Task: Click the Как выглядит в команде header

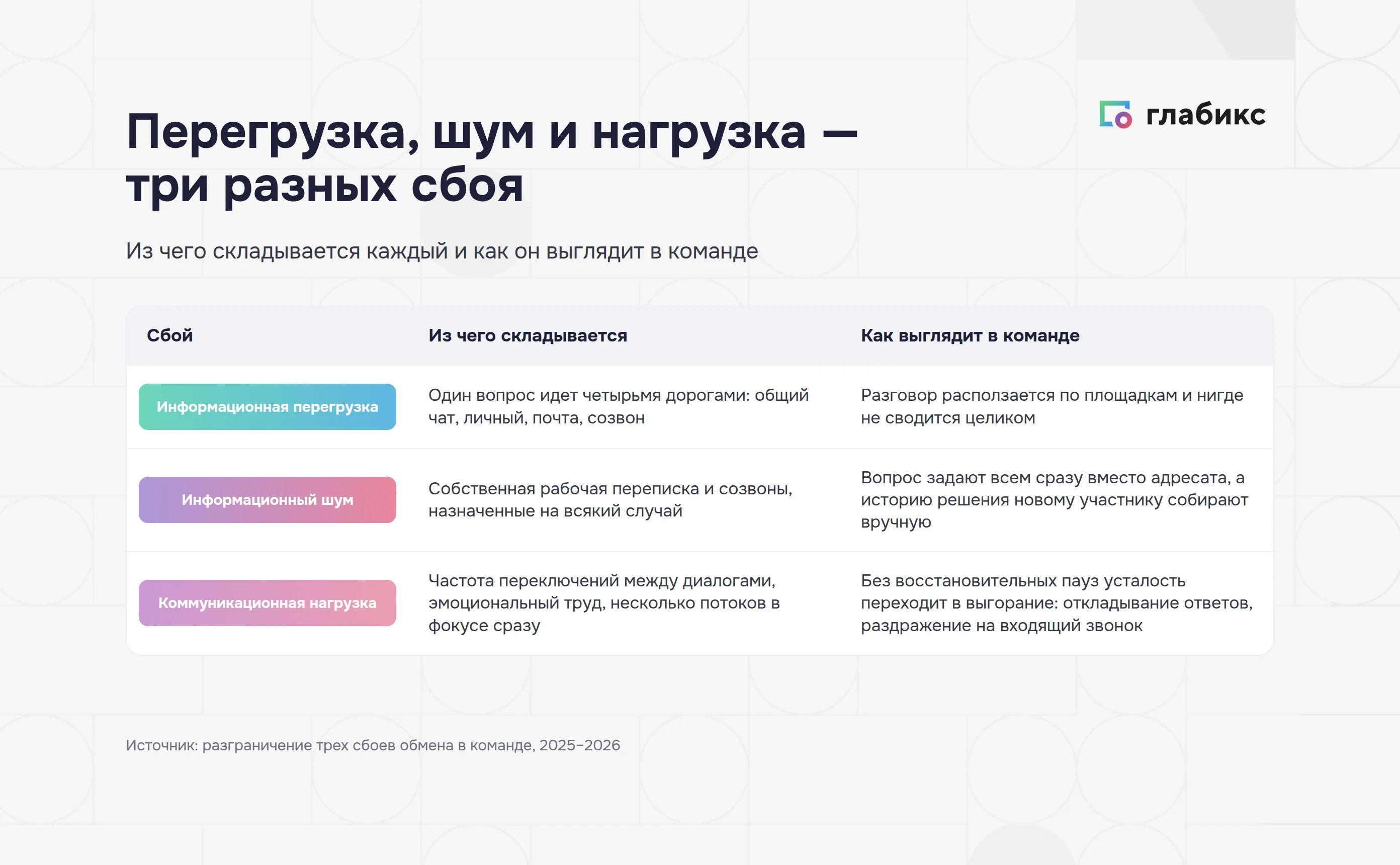Action: pyautogui.click(x=970, y=335)
